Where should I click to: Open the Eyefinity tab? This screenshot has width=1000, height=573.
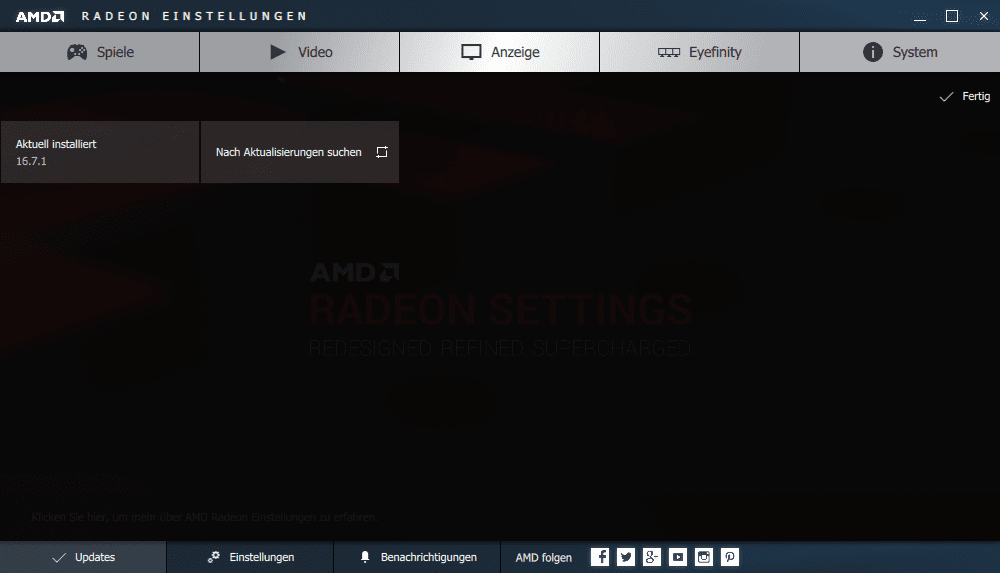tap(700, 52)
